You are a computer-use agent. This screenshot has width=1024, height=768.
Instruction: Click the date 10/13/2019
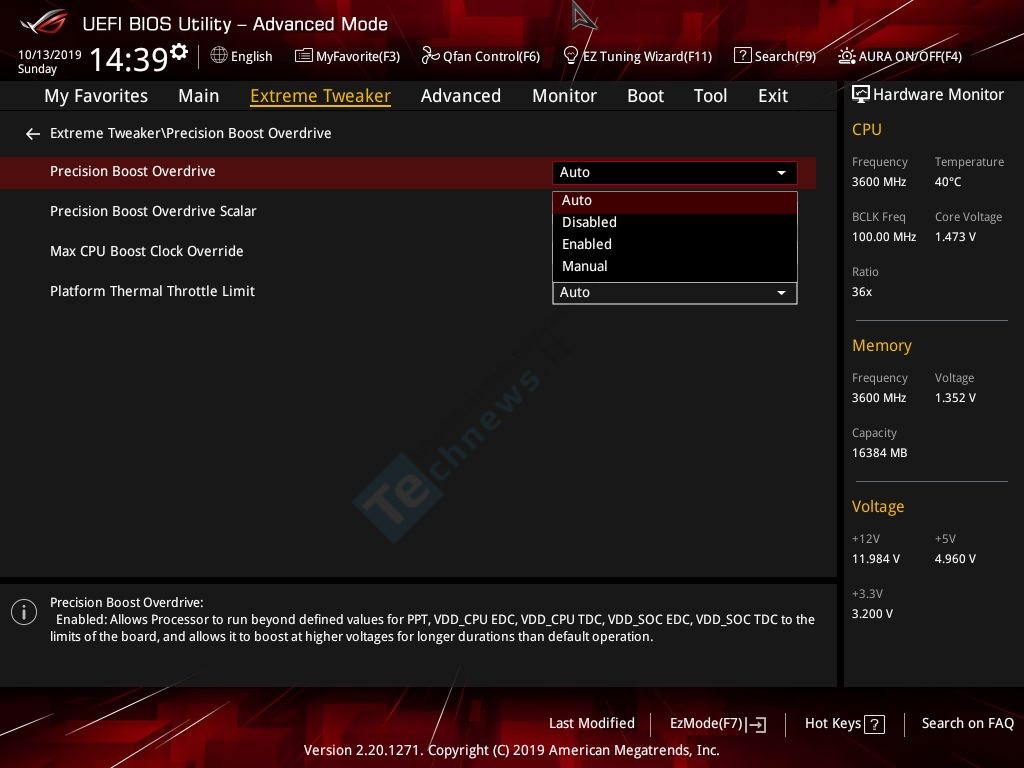(50, 54)
